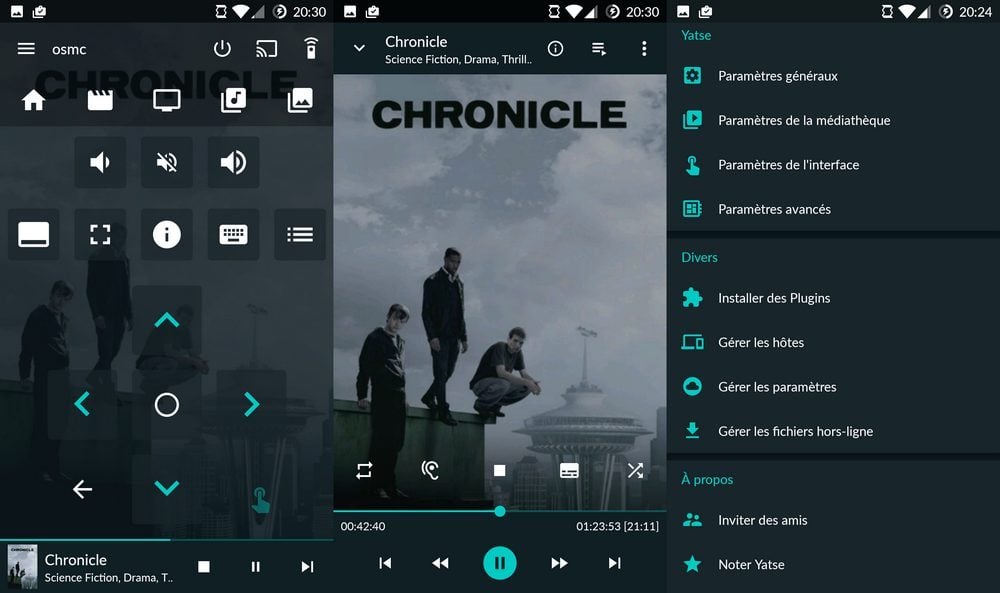
Task: Pause with the round teal button
Action: click(x=499, y=563)
